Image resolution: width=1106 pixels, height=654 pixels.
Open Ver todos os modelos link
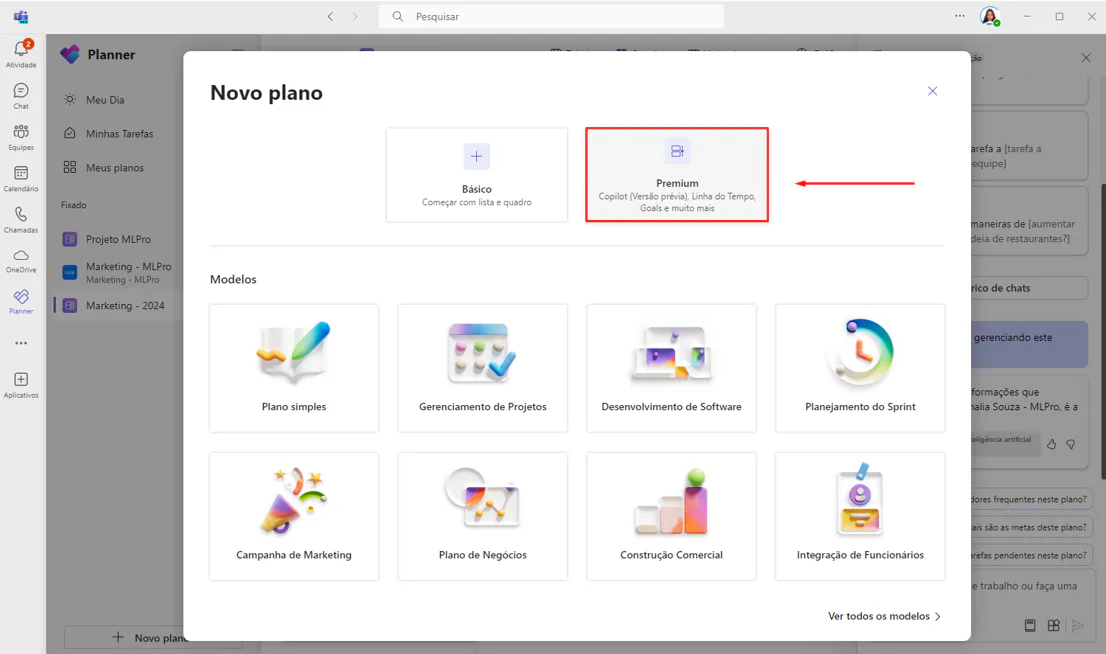(885, 616)
